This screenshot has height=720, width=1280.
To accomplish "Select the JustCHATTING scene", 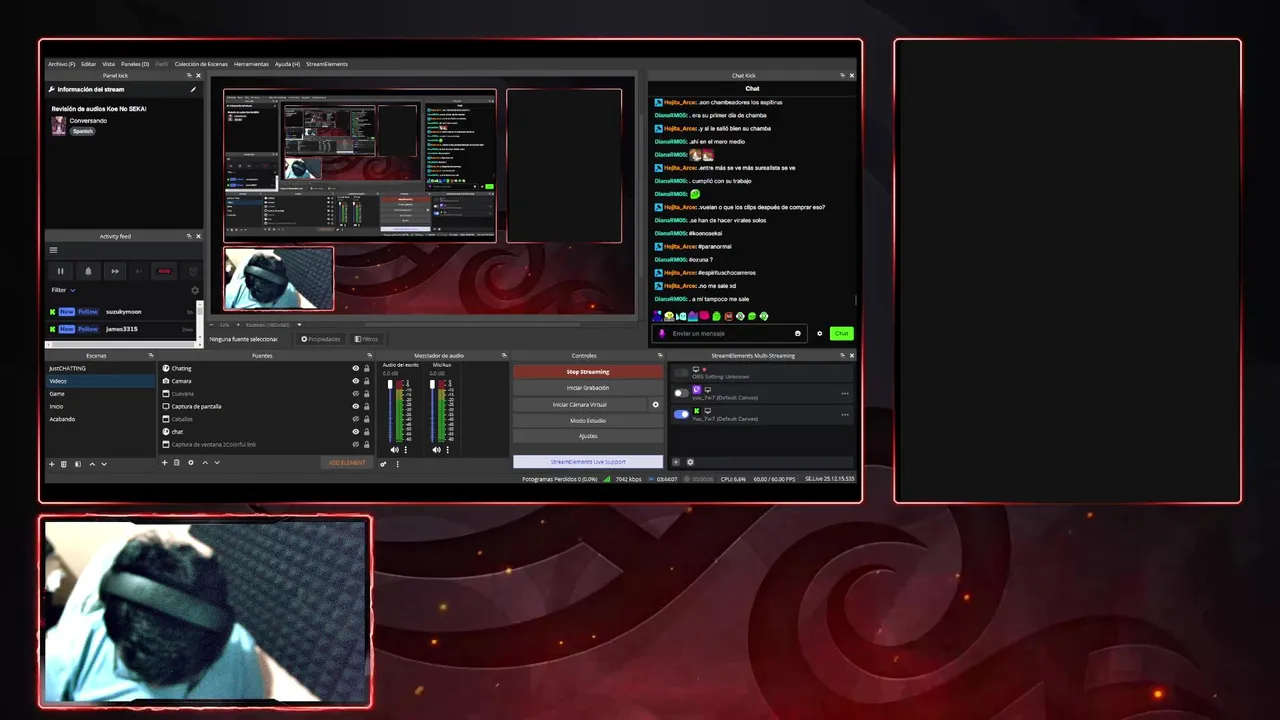I will point(100,368).
